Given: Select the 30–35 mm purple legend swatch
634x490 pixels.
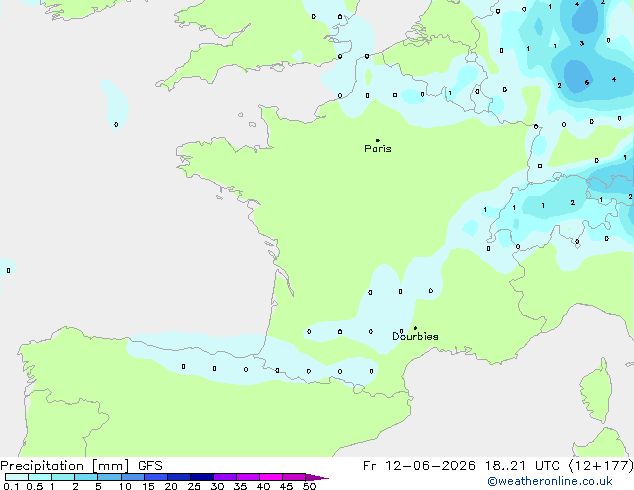Looking at the screenshot, I should 225,477.
